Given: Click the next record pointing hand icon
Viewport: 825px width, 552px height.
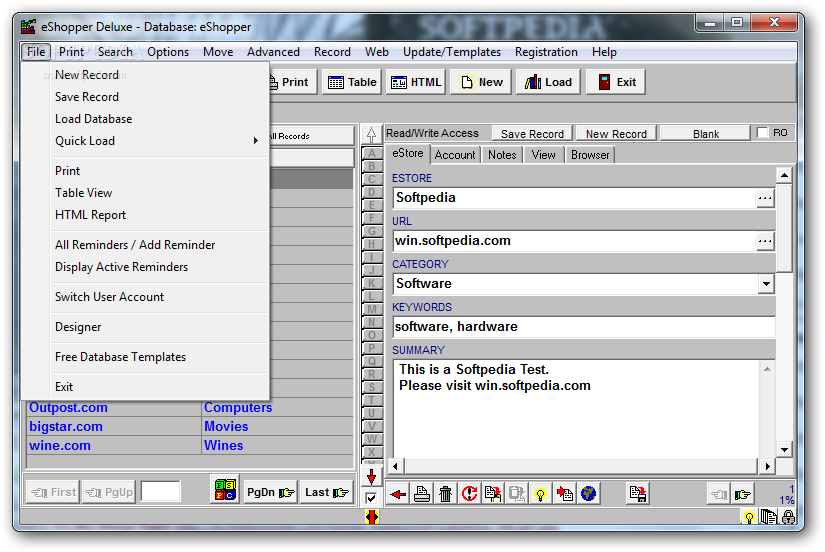Looking at the screenshot, I should (743, 494).
